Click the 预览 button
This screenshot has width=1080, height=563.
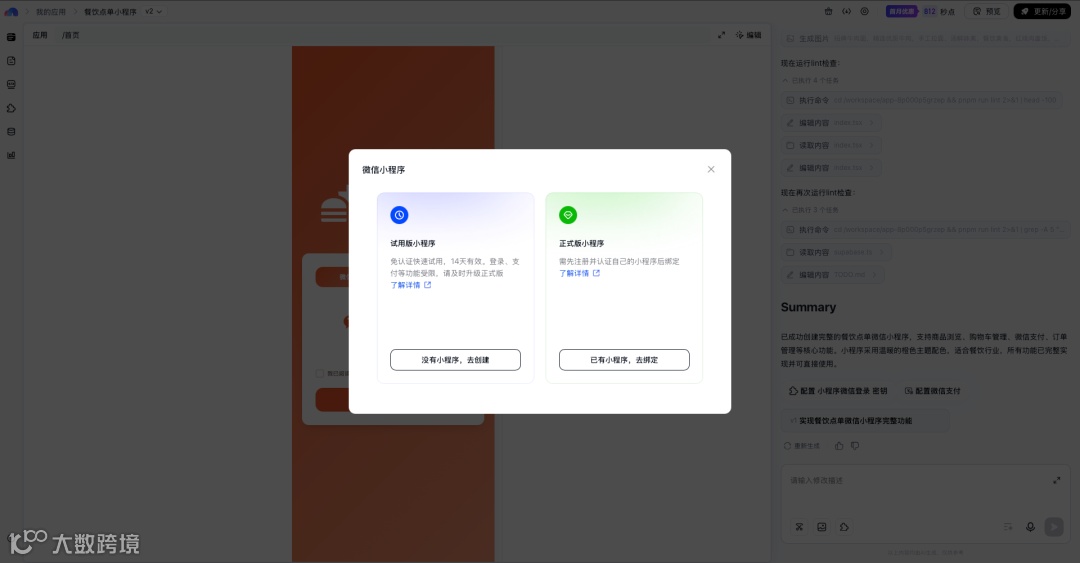coord(986,12)
